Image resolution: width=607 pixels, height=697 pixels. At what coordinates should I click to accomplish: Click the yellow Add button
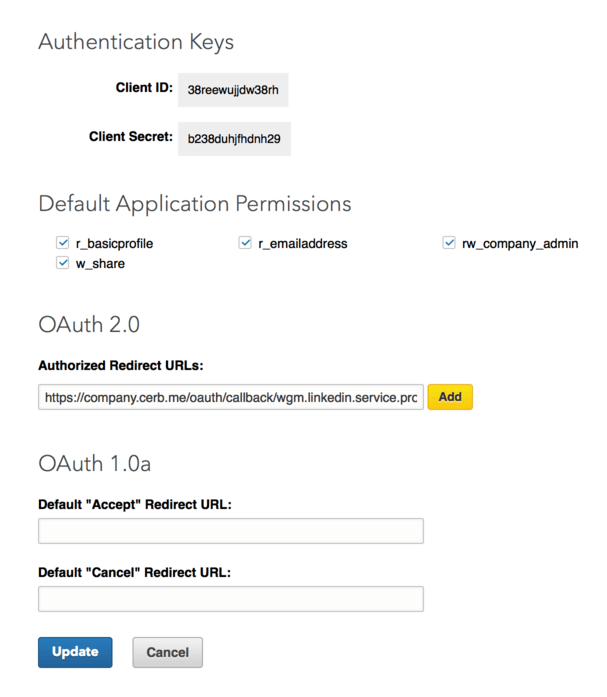click(450, 397)
